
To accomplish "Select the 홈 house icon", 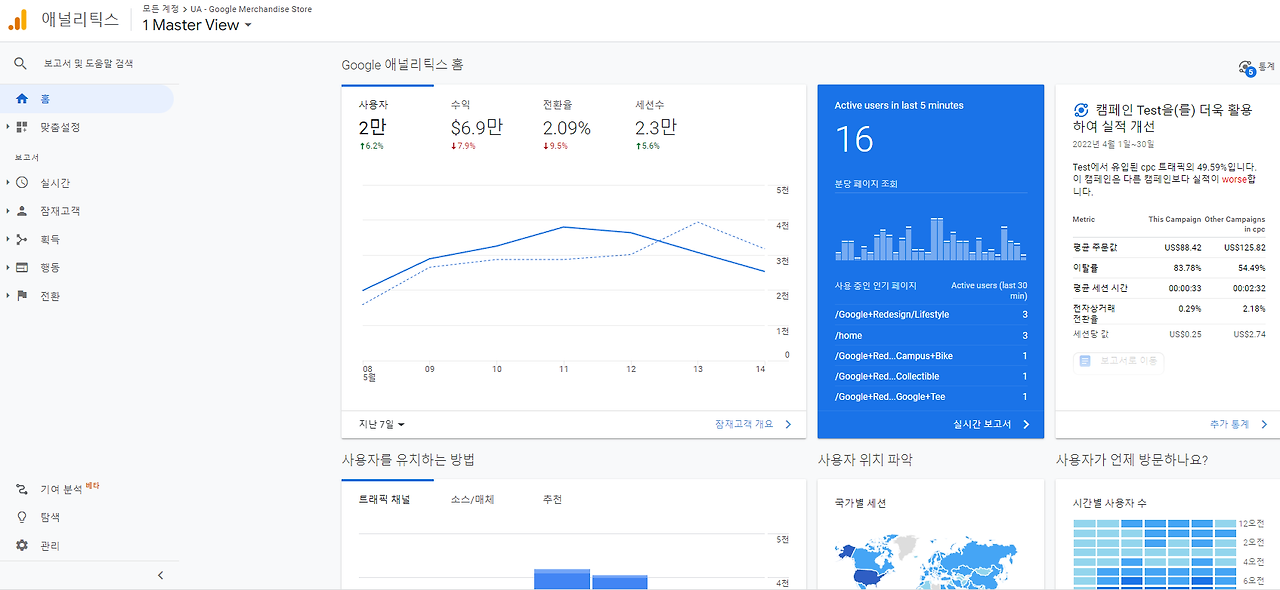I will point(22,99).
